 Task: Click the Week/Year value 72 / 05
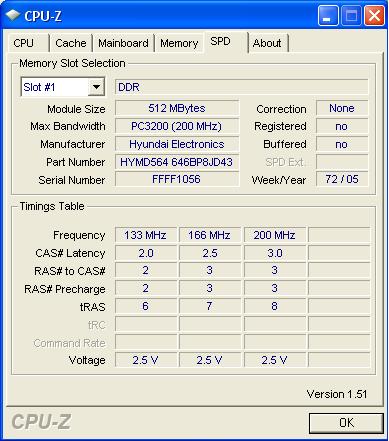pos(342,179)
